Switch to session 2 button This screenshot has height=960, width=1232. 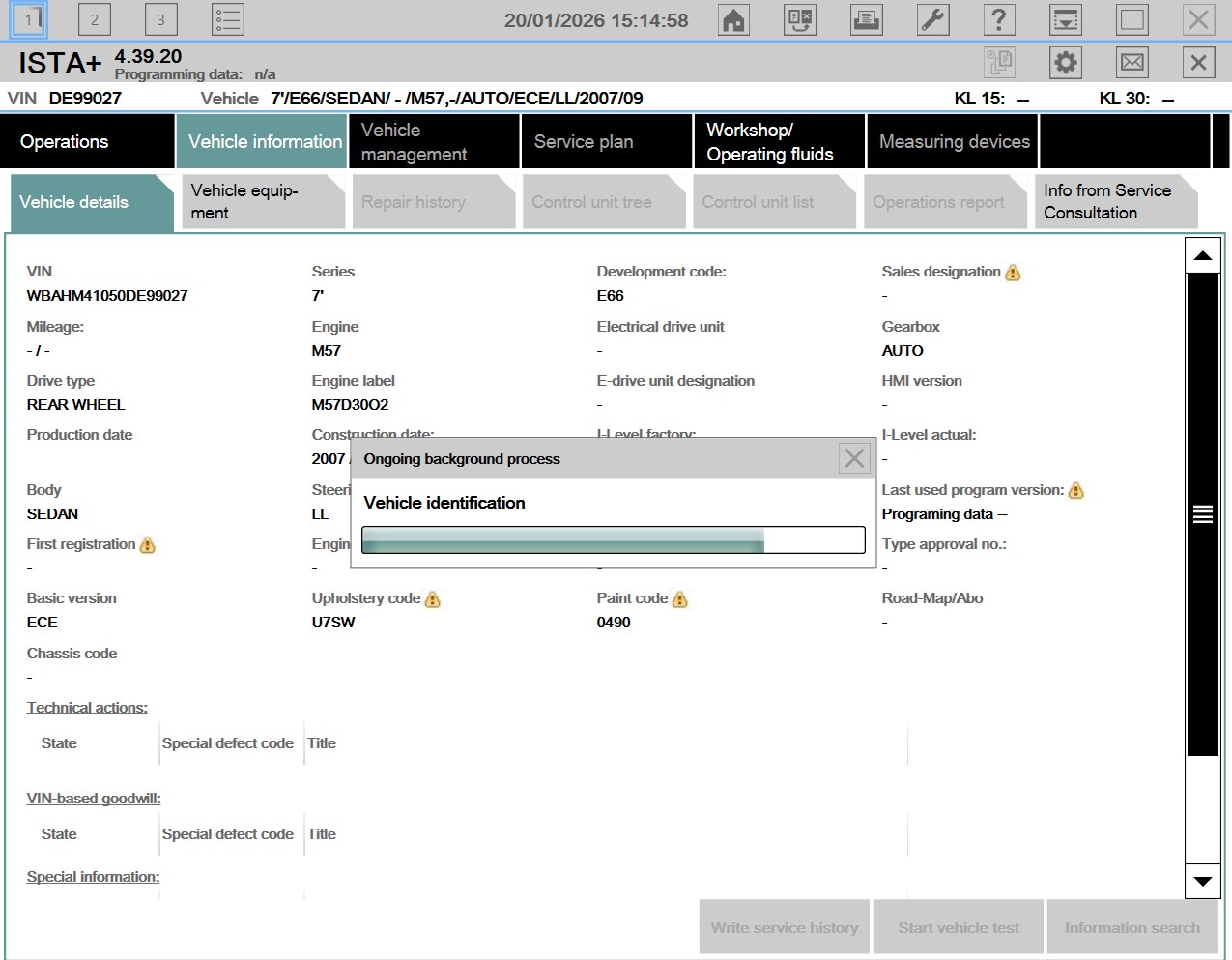[x=95, y=19]
